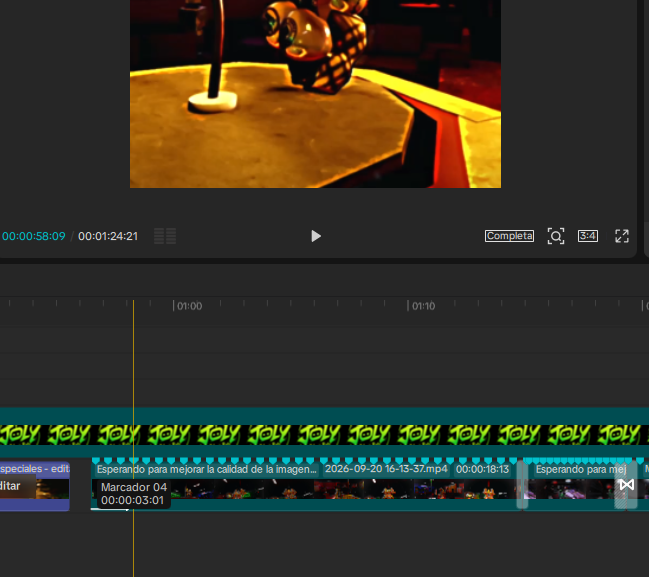Click the total duration 00:01:24:21

click(108, 236)
